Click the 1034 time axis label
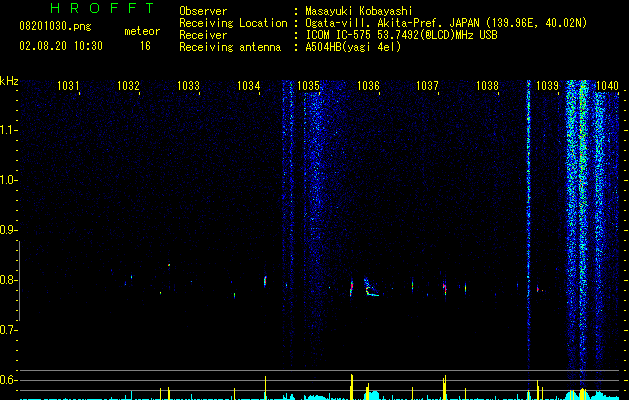Screen dimensions: 629x400 (248, 86)
